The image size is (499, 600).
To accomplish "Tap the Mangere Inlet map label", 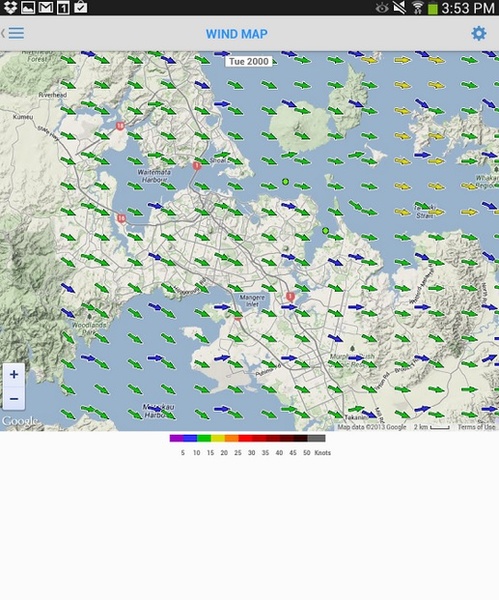I will point(252,300).
